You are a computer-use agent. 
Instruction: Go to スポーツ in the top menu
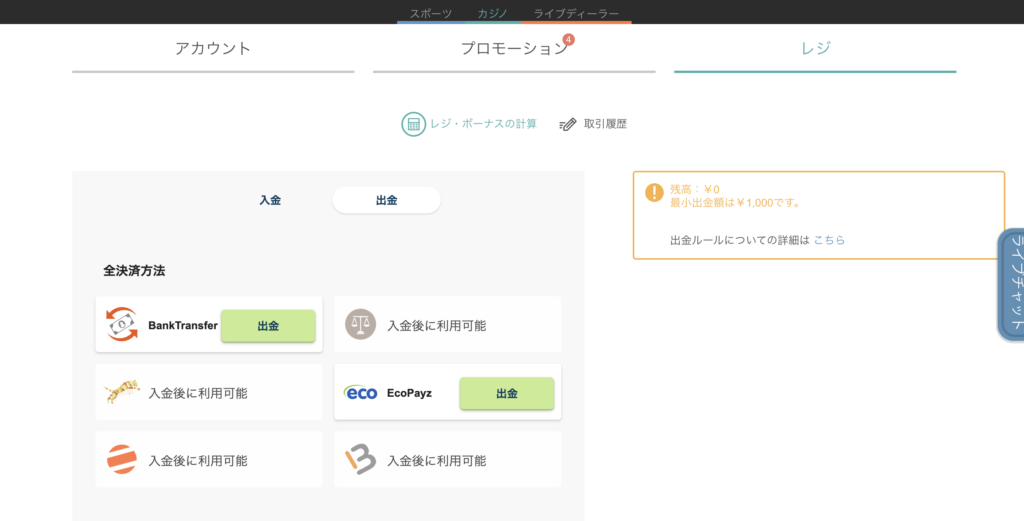431,13
